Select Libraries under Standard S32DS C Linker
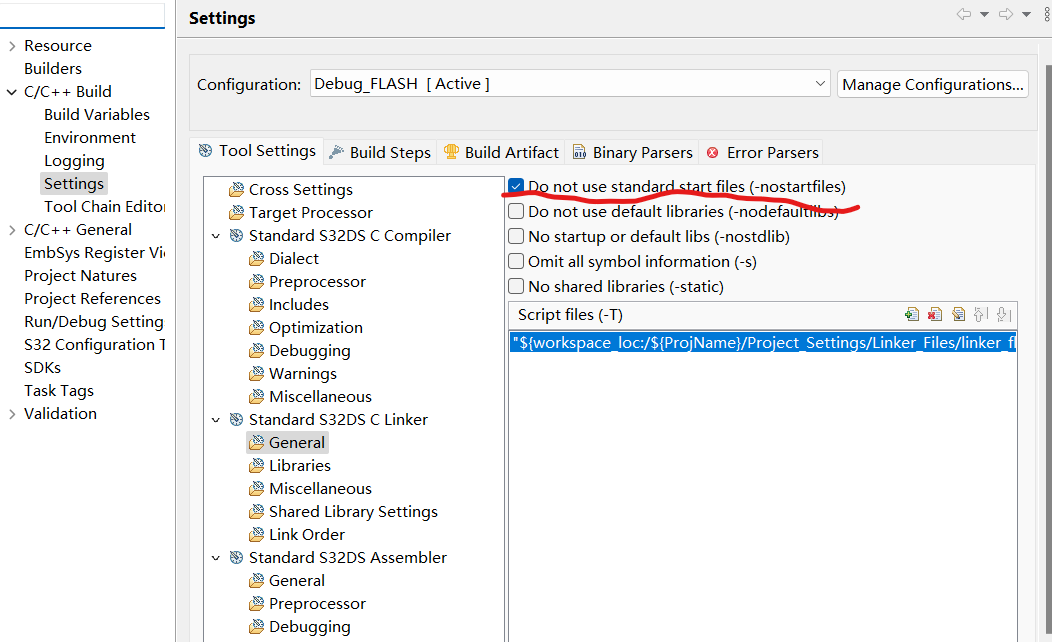The image size is (1052, 642). [x=299, y=465]
